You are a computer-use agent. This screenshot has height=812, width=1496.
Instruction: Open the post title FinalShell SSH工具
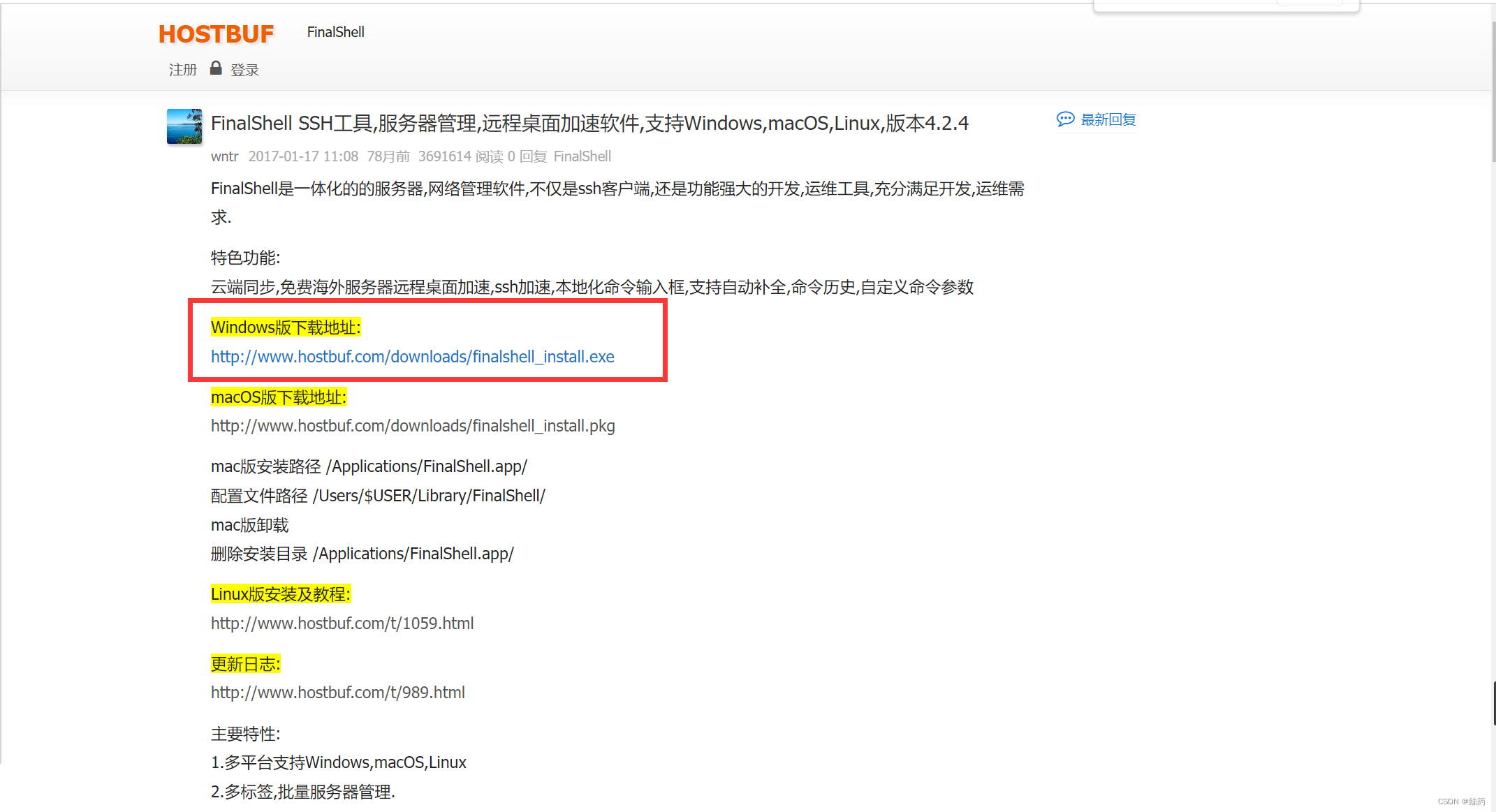[x=589, y=124]
